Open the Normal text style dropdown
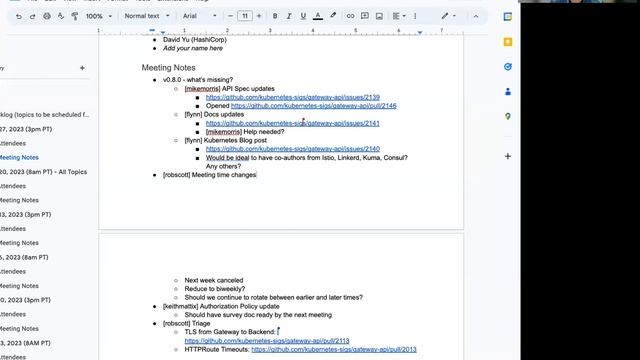Image resolution: width=640 pixels, height=360 pixels. (x=147, y=16)
